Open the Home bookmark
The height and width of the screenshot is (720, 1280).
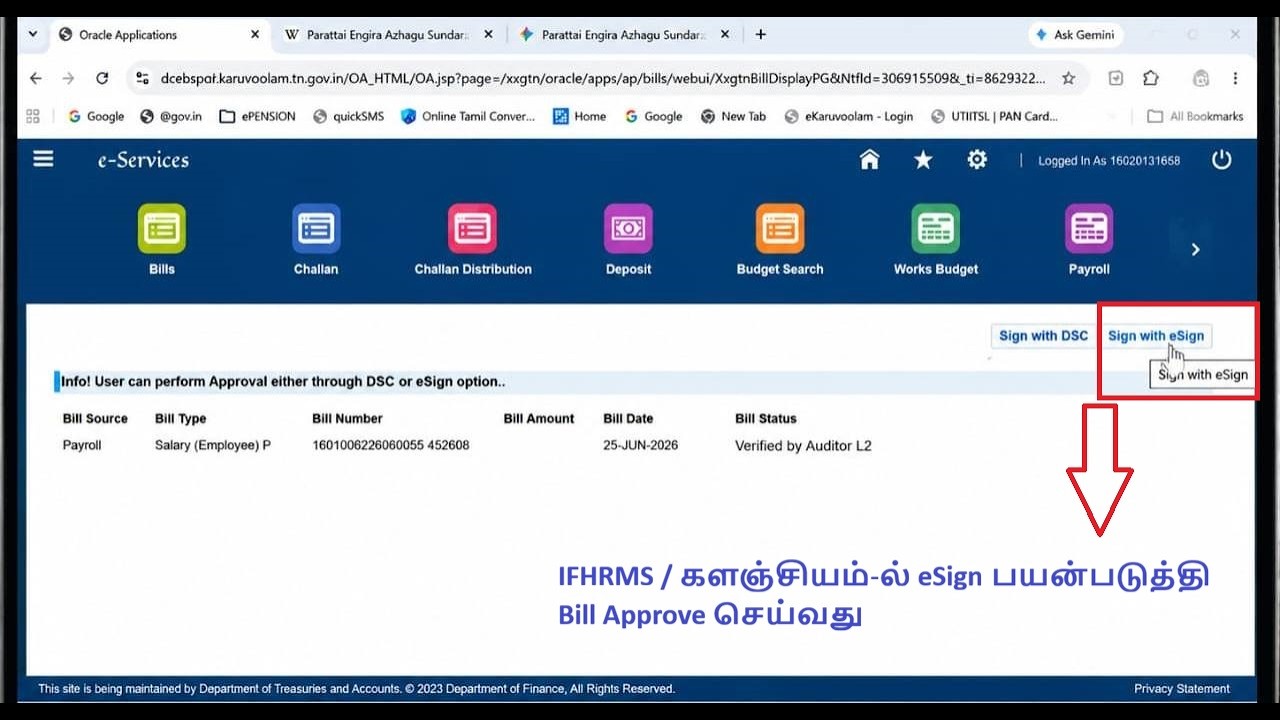[x=580, y=116]
